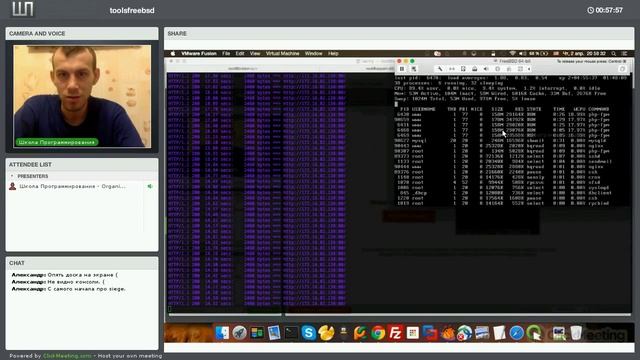Image resolution: width=640 pixels, height=360 pixels.
Task: Open Google Chrome from the Dock
Action: [378, 333]
